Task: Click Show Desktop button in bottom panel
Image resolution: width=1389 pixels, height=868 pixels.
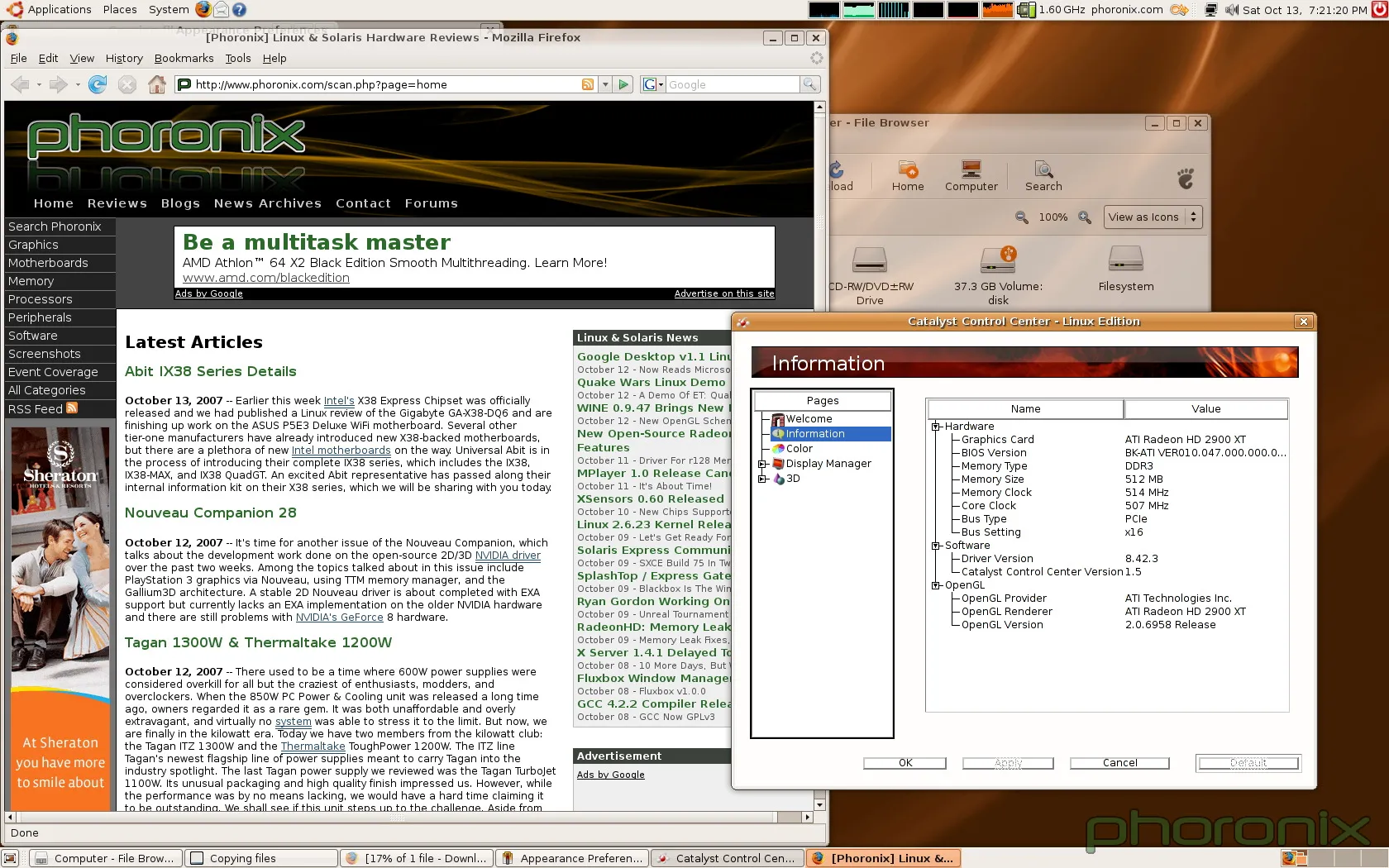Action: (x=10, y=858)
